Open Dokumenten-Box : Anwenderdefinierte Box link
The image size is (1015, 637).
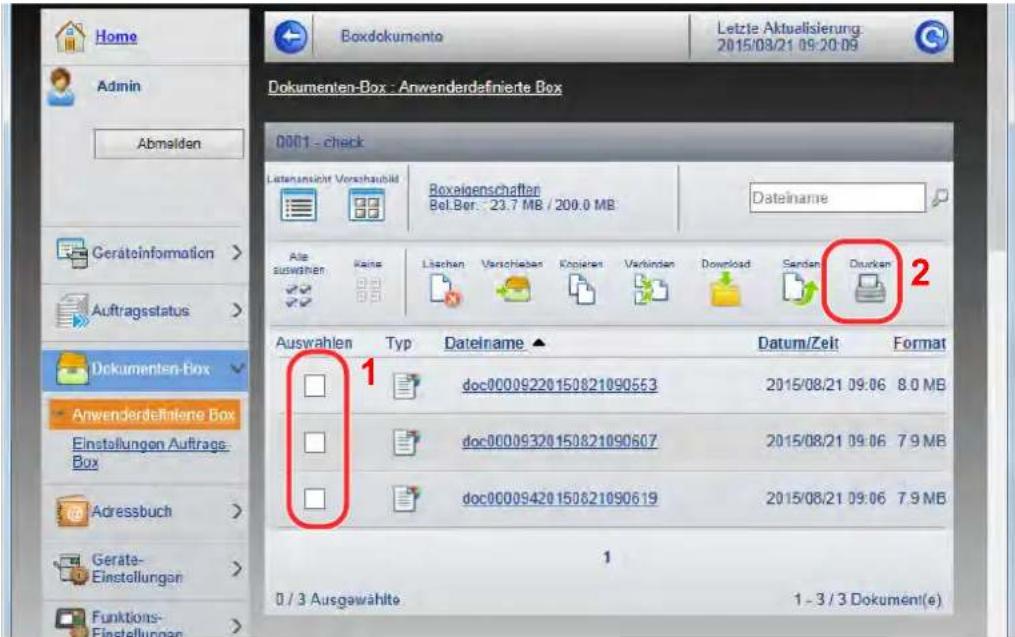pos(415,87)
